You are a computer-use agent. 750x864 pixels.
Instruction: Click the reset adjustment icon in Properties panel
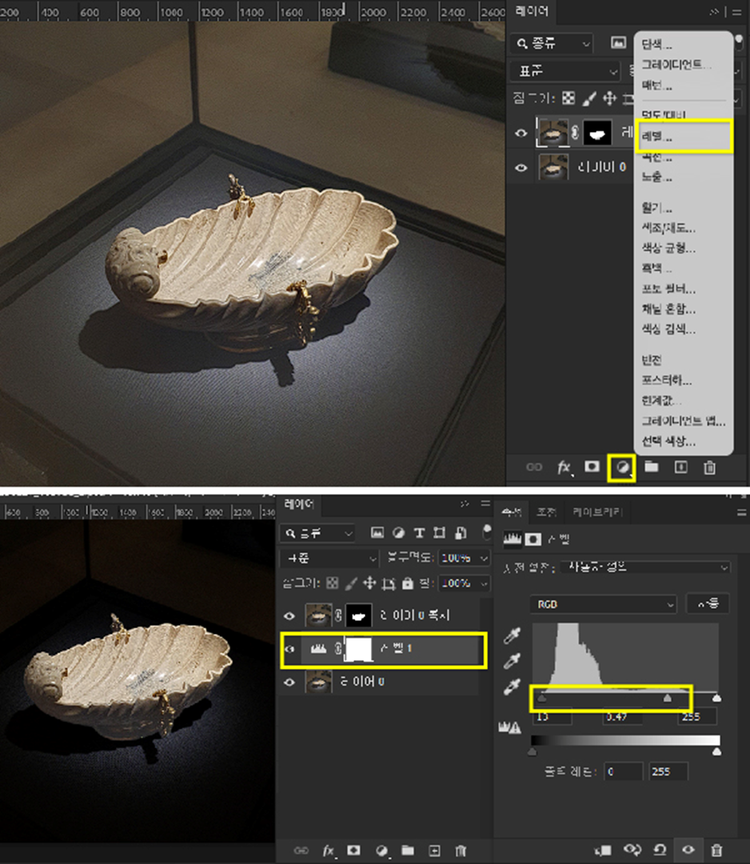(x=661, y=850)
